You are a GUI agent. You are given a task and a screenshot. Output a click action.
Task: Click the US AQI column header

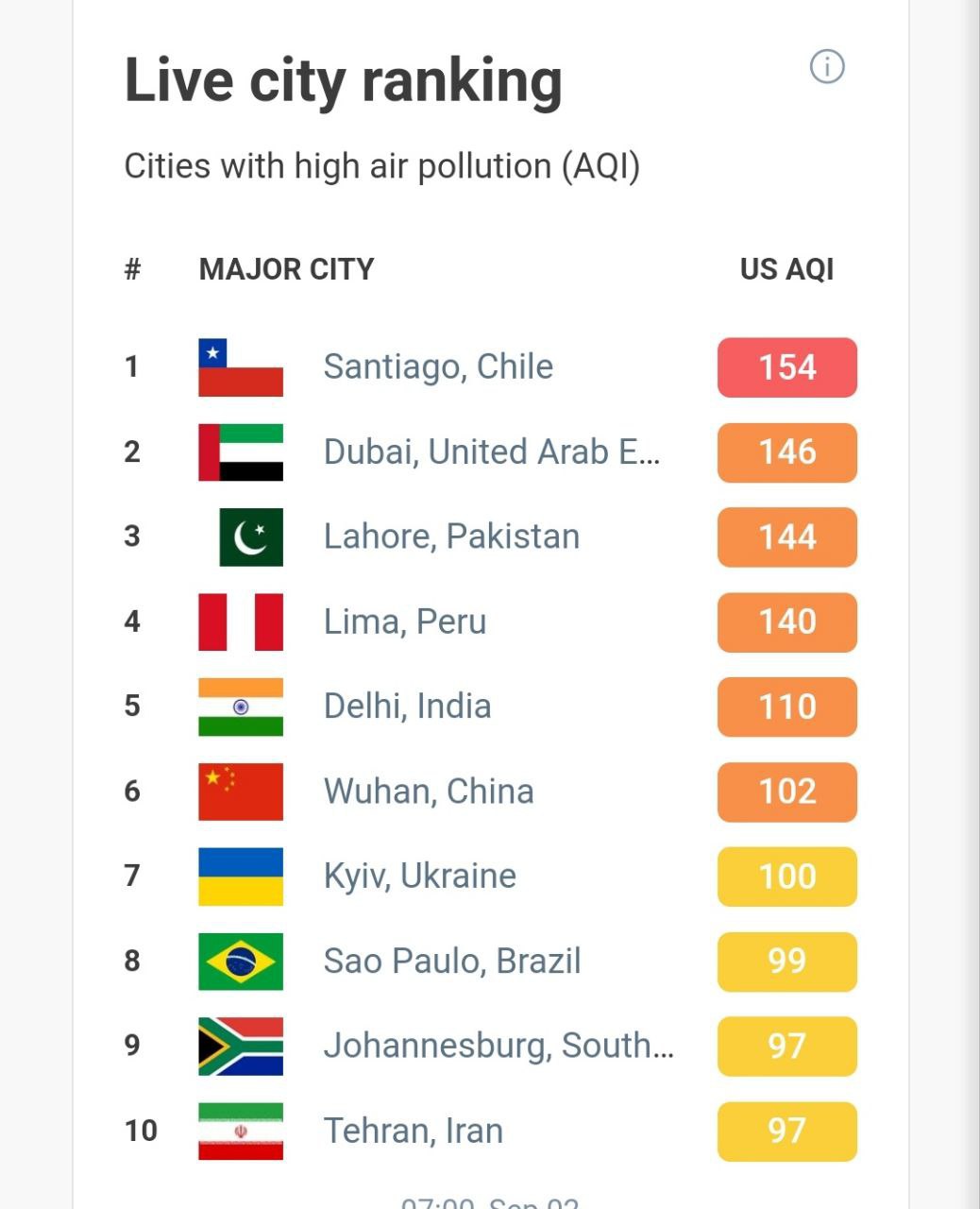pos(786,269)
